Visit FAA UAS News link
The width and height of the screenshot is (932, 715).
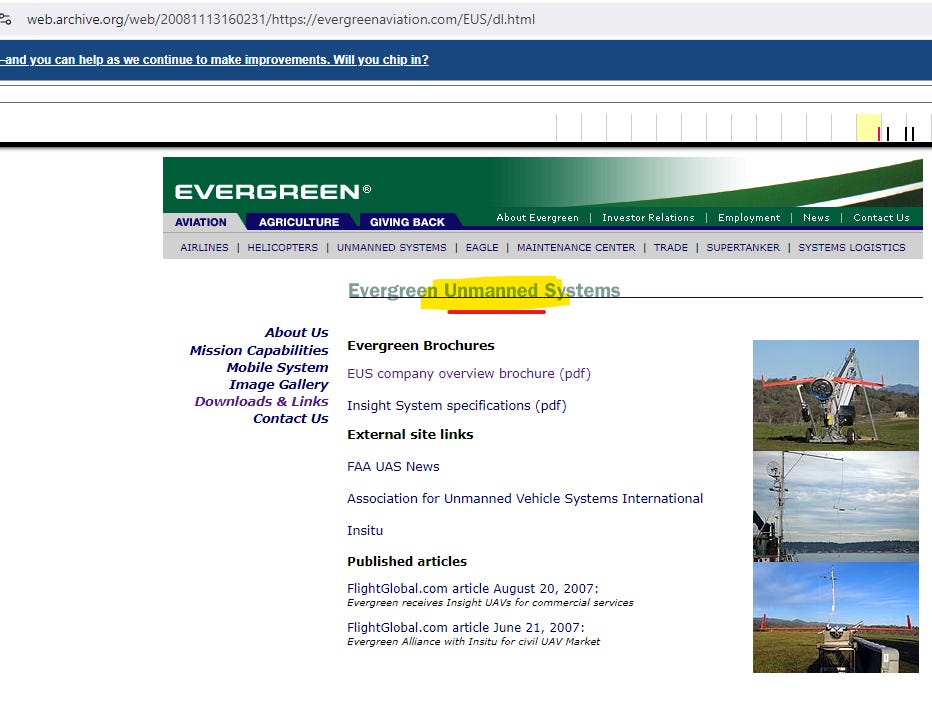click(393, 467)
